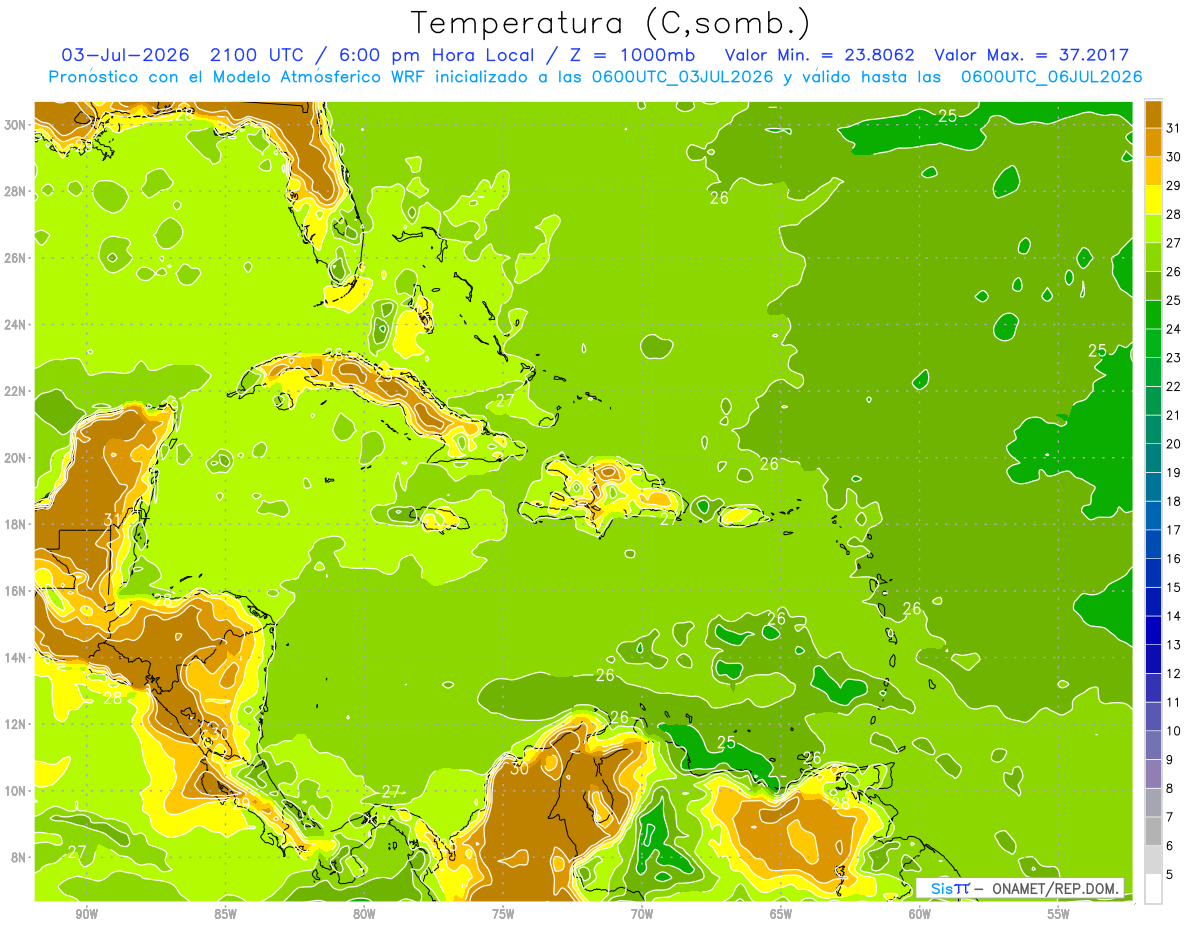
Task: Click the 26N latitude axis label
Action: (15, 257)
